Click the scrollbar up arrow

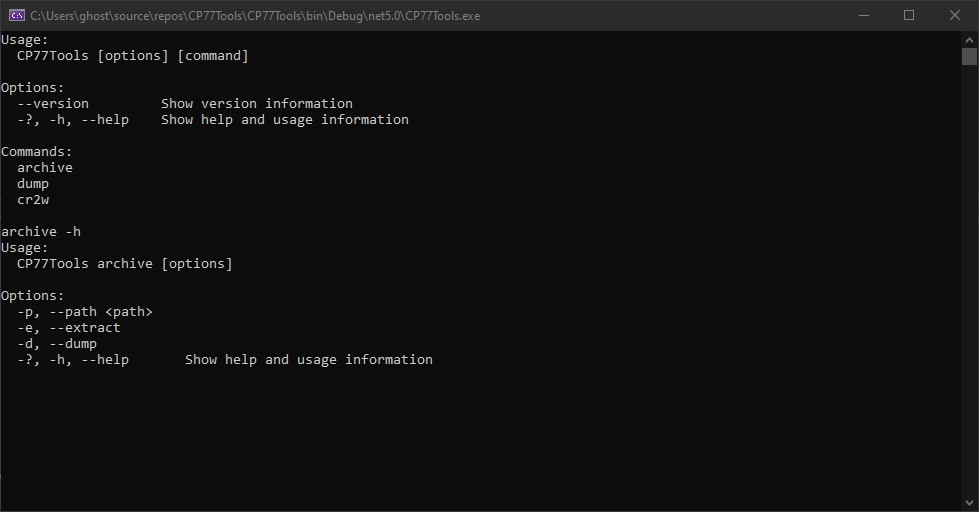tap(969, 38)
